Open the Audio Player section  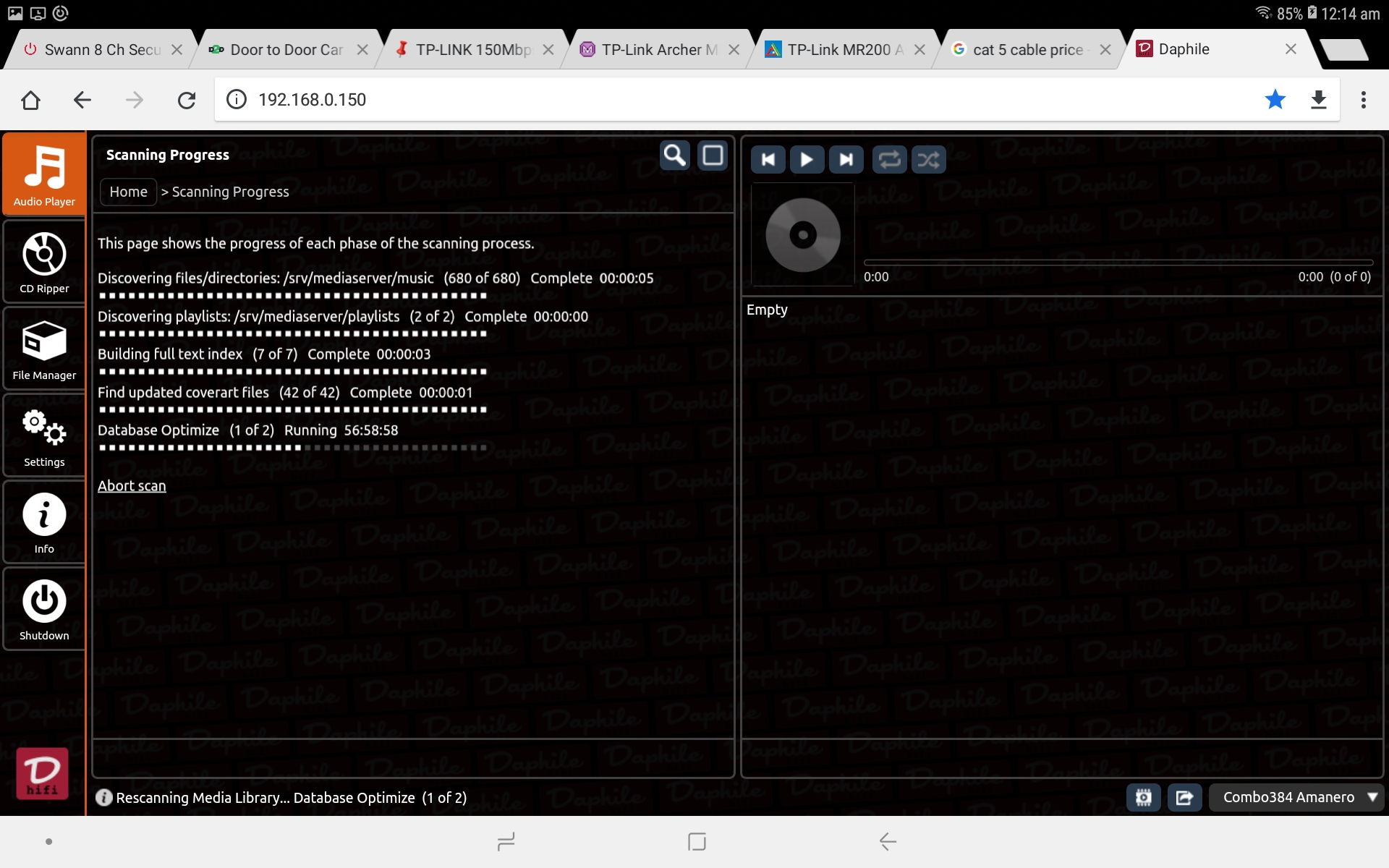point(44,174)
